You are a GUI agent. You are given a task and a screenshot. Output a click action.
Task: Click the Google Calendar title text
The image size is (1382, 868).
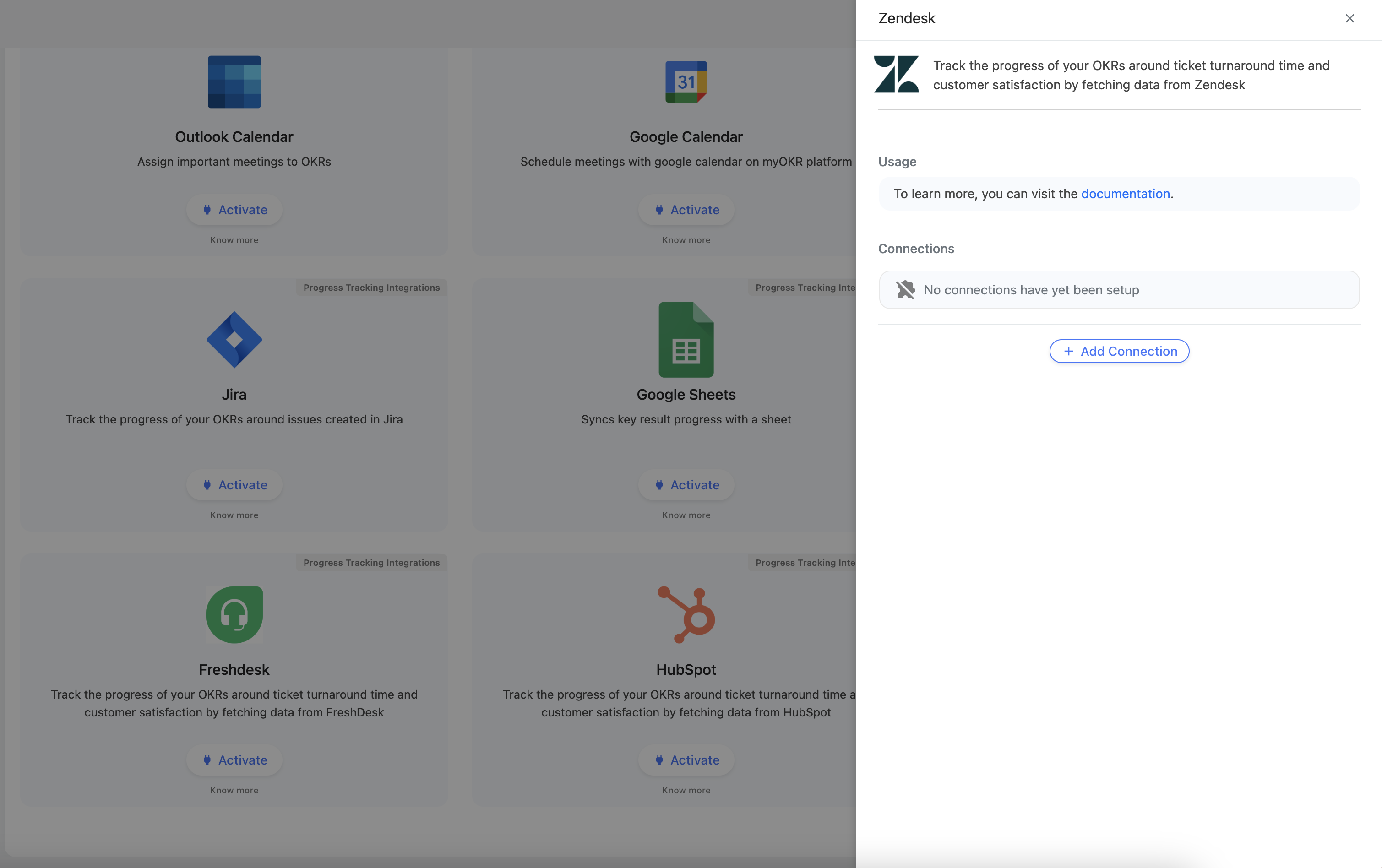(x=686, y=136)
